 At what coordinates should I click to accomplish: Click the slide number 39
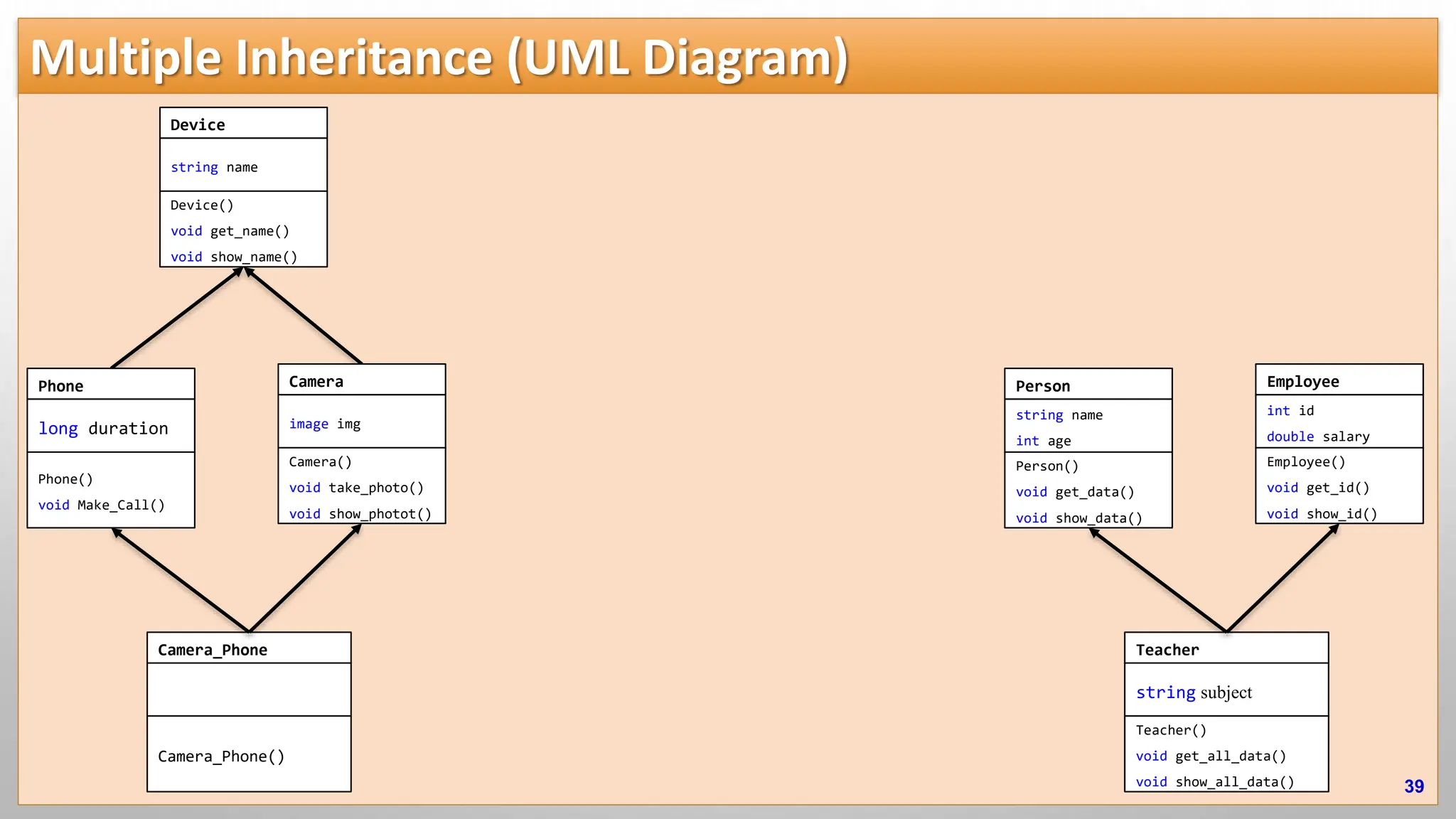1413,786
